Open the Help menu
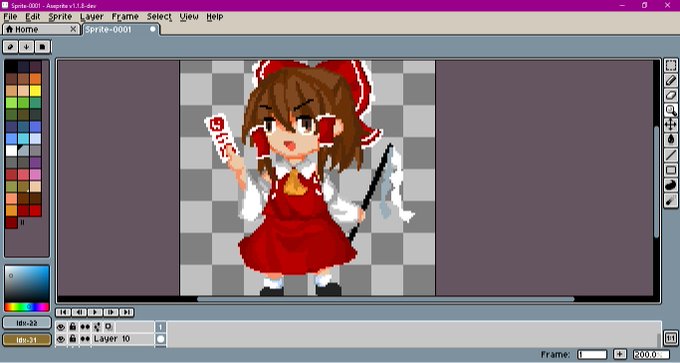680x363 pixels. [x=215, y=16]
